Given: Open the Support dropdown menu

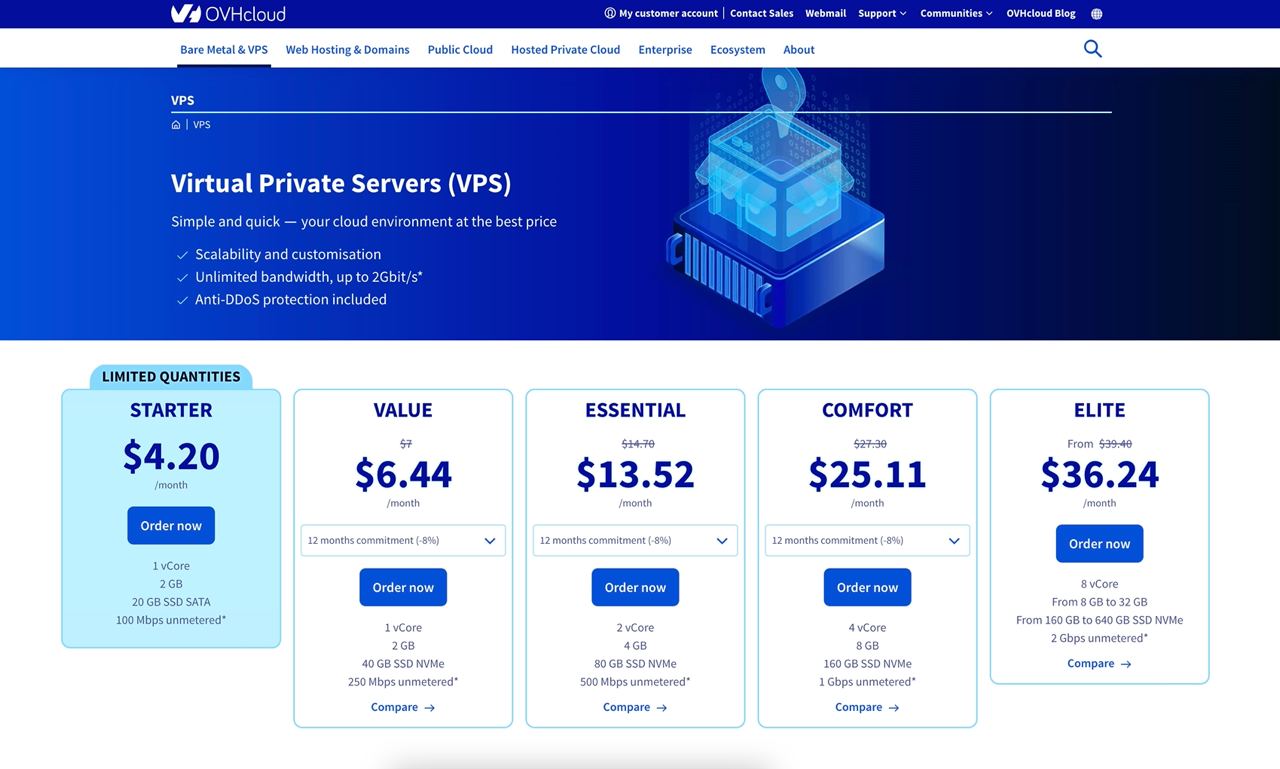Looking at the screenshot, I should [x=882, y=14].
